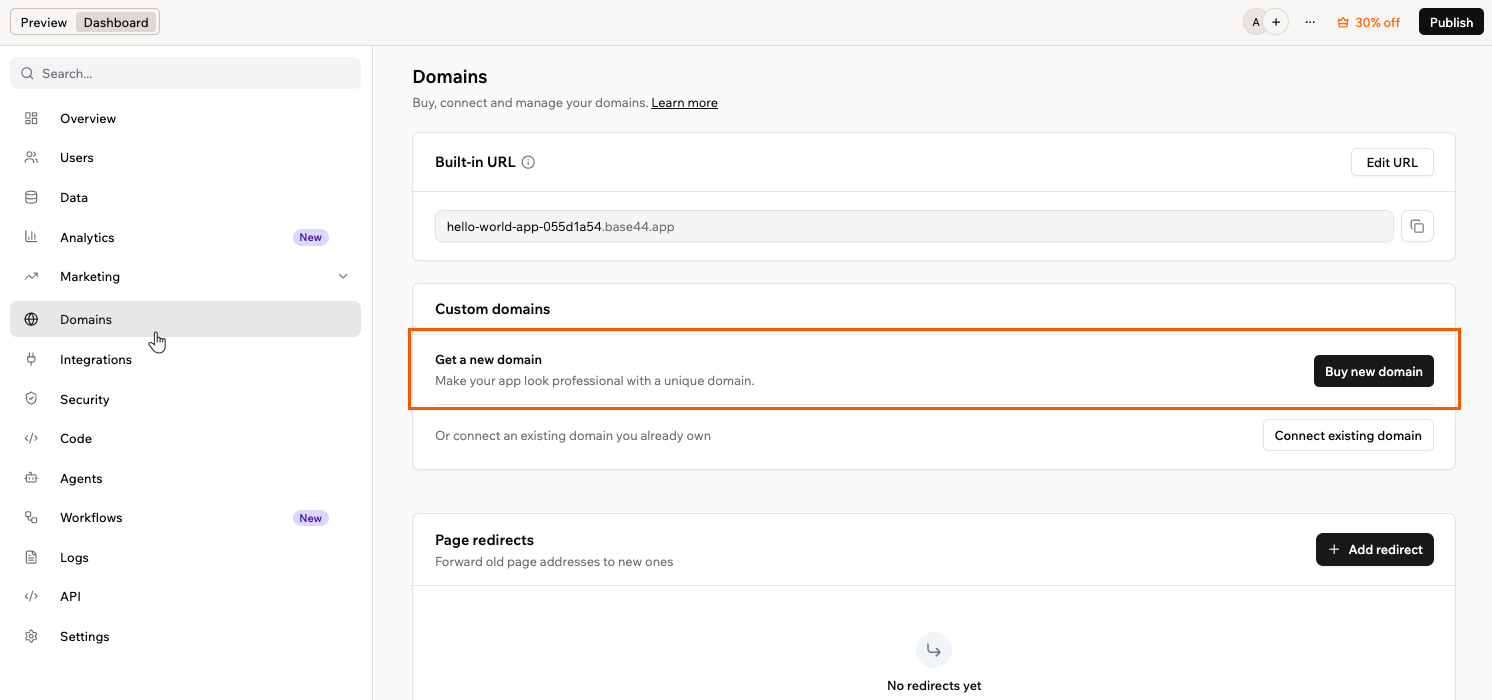The width and height of the screenshot is (1492, 700).
Task: Switch to the Dashboard tab
Action: [x=116, y=22]
